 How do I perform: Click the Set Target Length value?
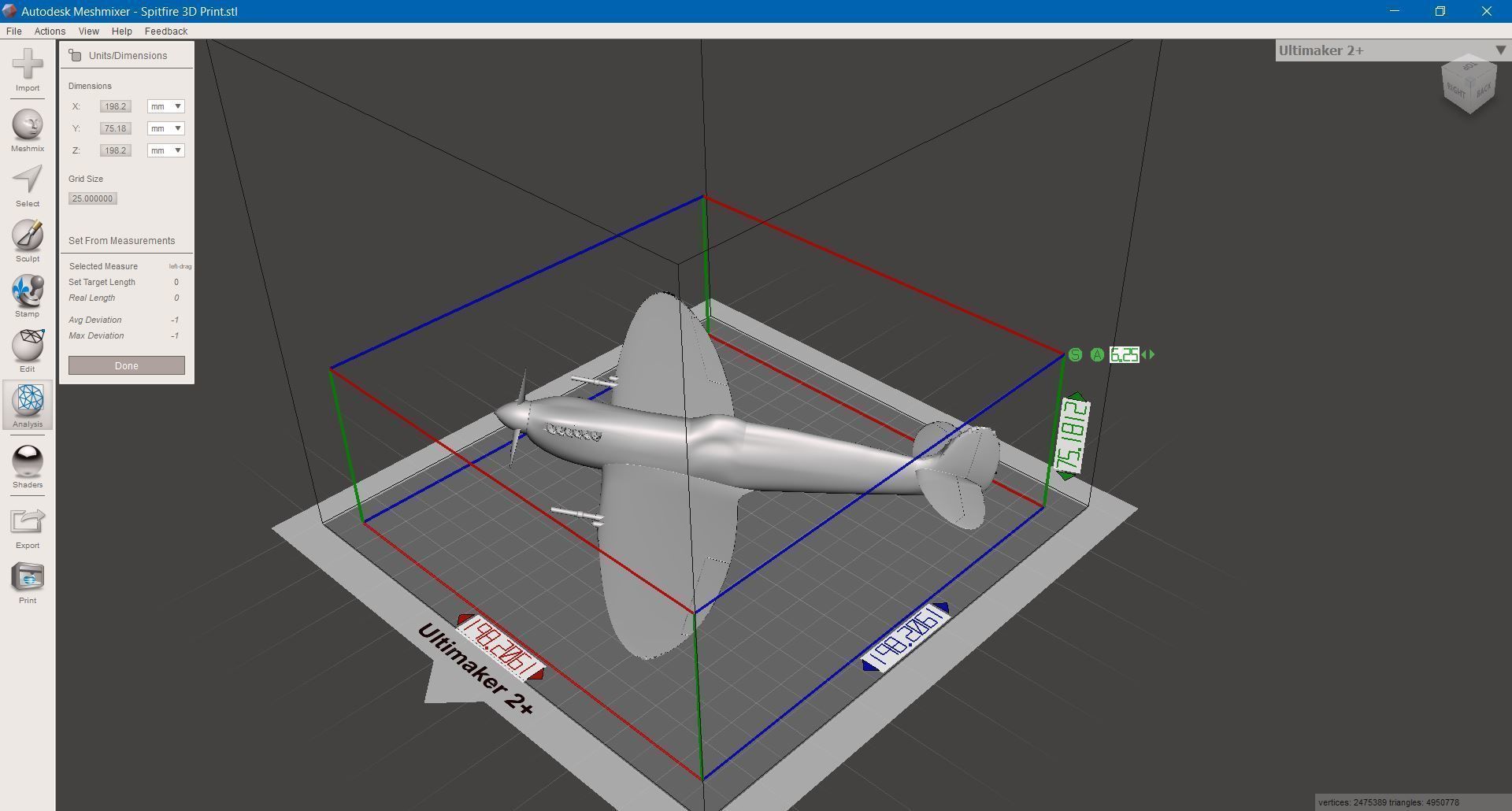click(176, 282)
